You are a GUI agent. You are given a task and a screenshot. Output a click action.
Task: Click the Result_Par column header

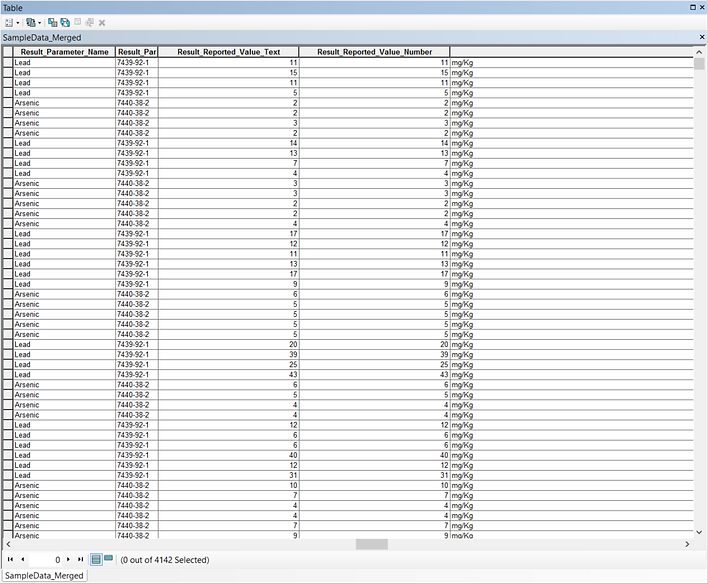(137, 52)
